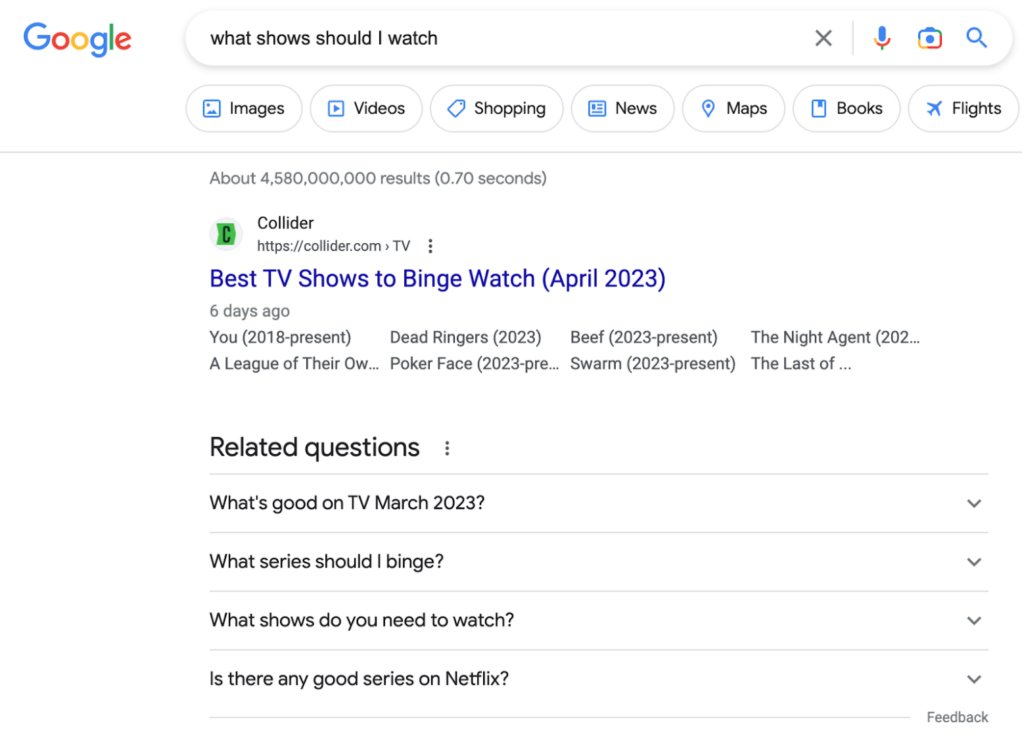Expand "Is there any good series on Netflix?"
Viewport: 1024px width, 748px height.
tap(599, 679)
